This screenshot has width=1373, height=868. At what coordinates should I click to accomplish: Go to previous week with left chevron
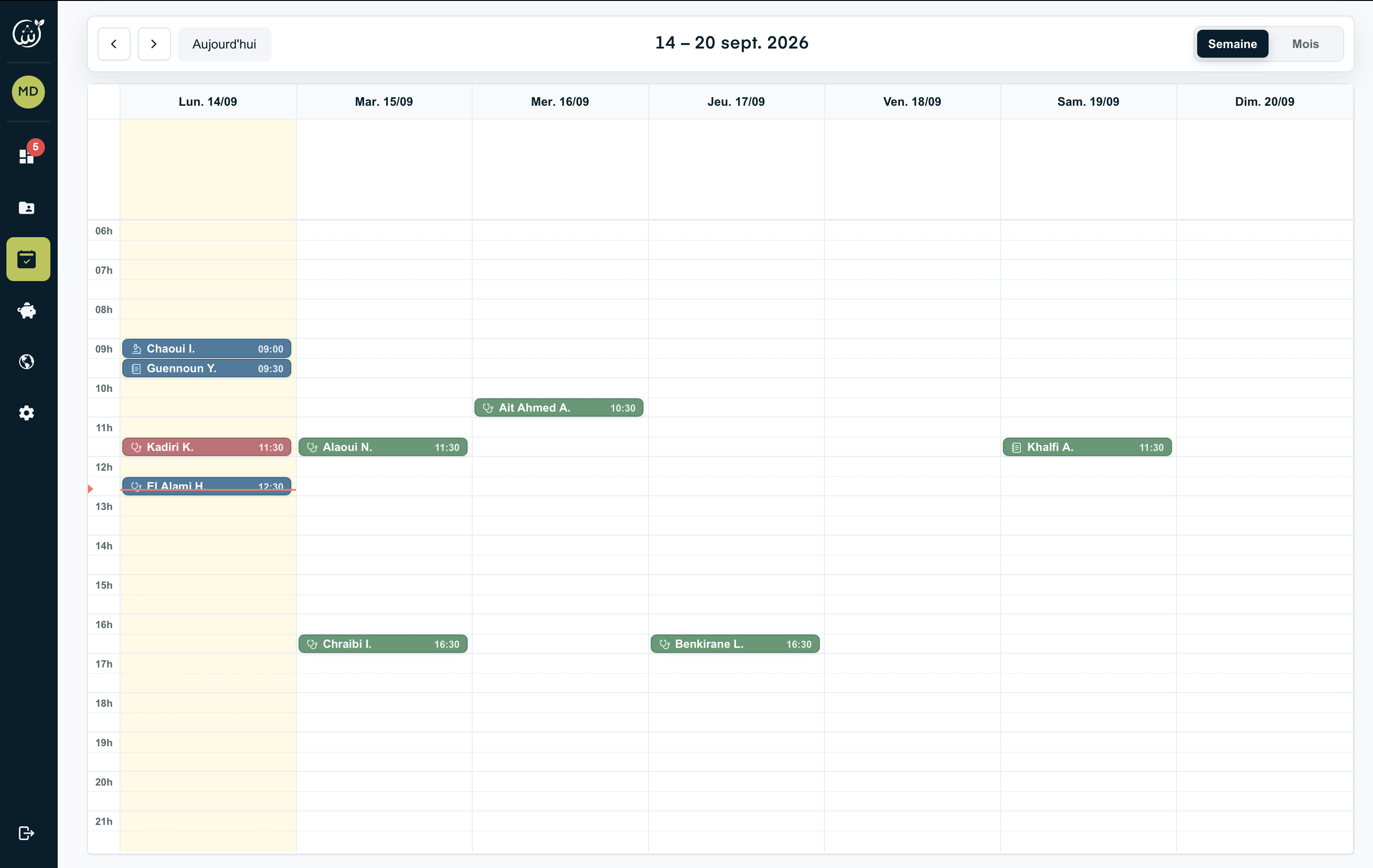[114, 44]
